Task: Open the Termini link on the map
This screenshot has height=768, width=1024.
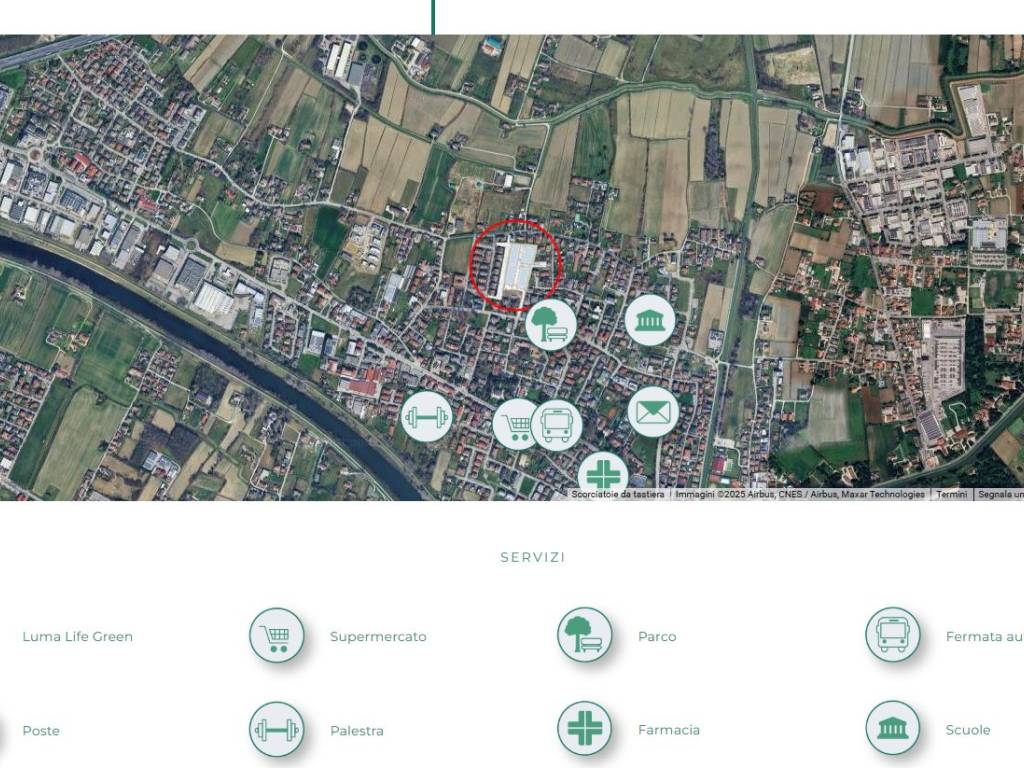Action: click(x=951, y=494)
